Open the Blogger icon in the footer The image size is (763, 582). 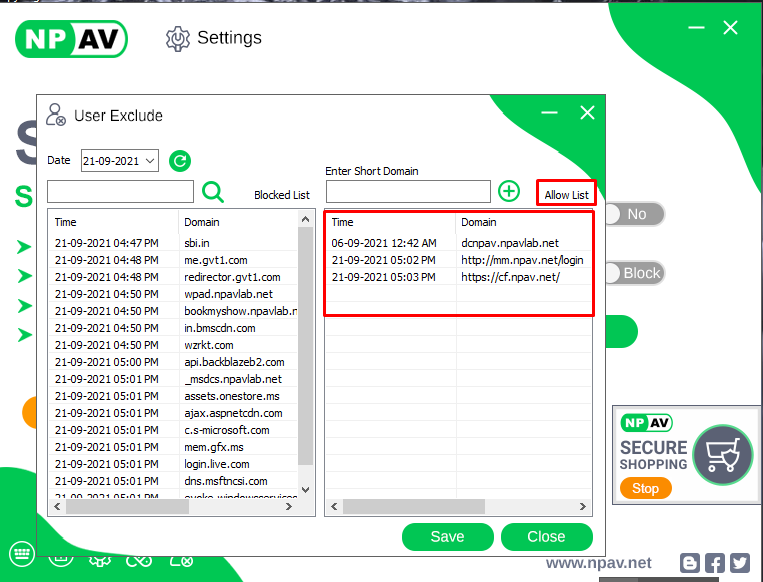[690, 563]
